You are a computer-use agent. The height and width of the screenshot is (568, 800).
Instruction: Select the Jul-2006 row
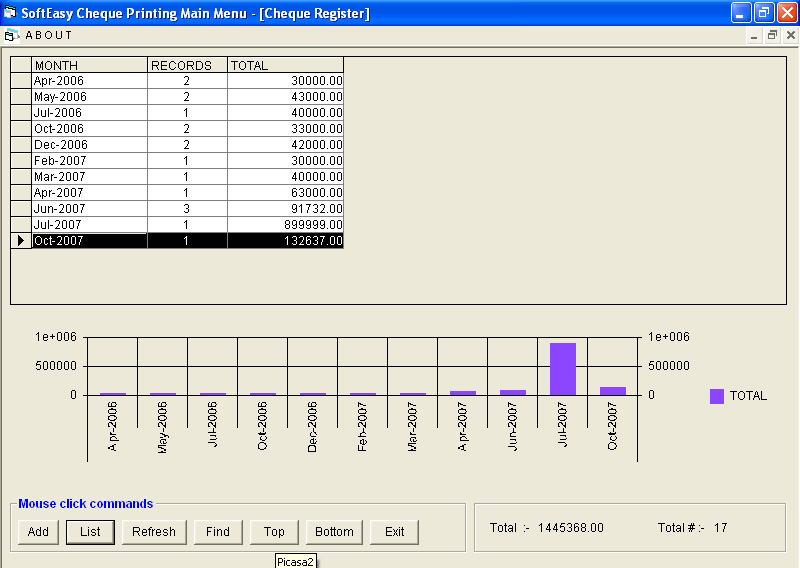(177, 113)
